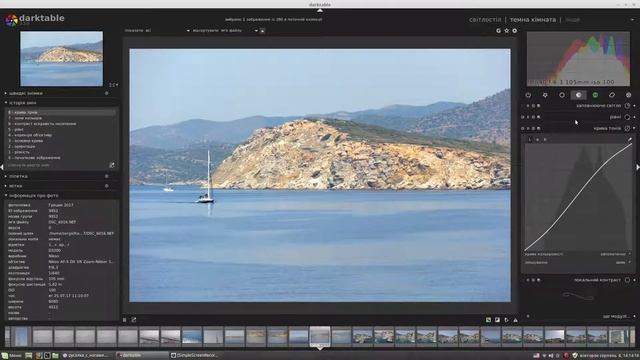Screen dimensions: 640x360
Task: Collapse the right side panel arrow
Action: click(x=638, y=167)
